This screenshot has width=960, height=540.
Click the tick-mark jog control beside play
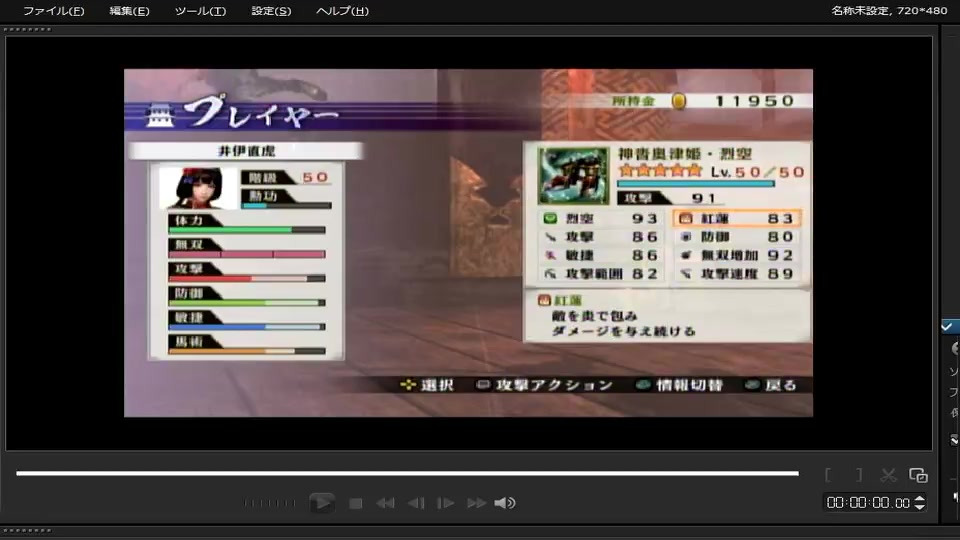pos(269,503)
